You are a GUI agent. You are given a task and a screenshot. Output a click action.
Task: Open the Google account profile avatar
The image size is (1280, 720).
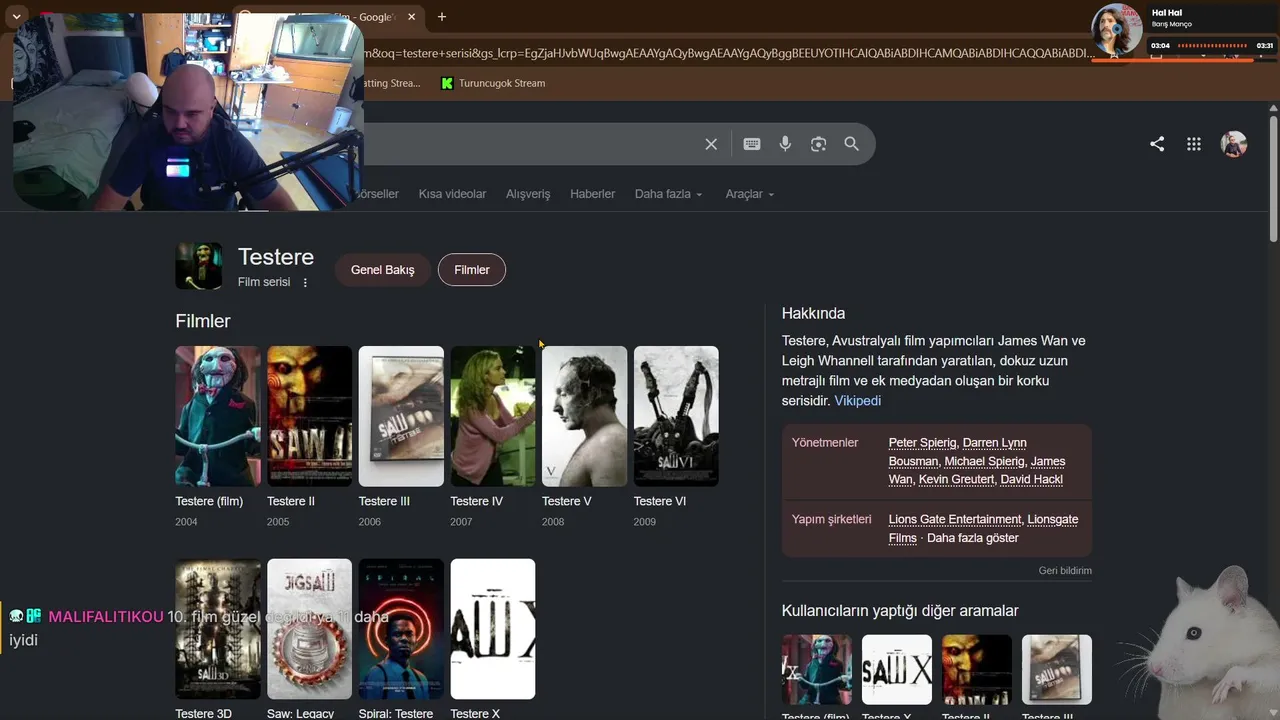(1234, 144)
